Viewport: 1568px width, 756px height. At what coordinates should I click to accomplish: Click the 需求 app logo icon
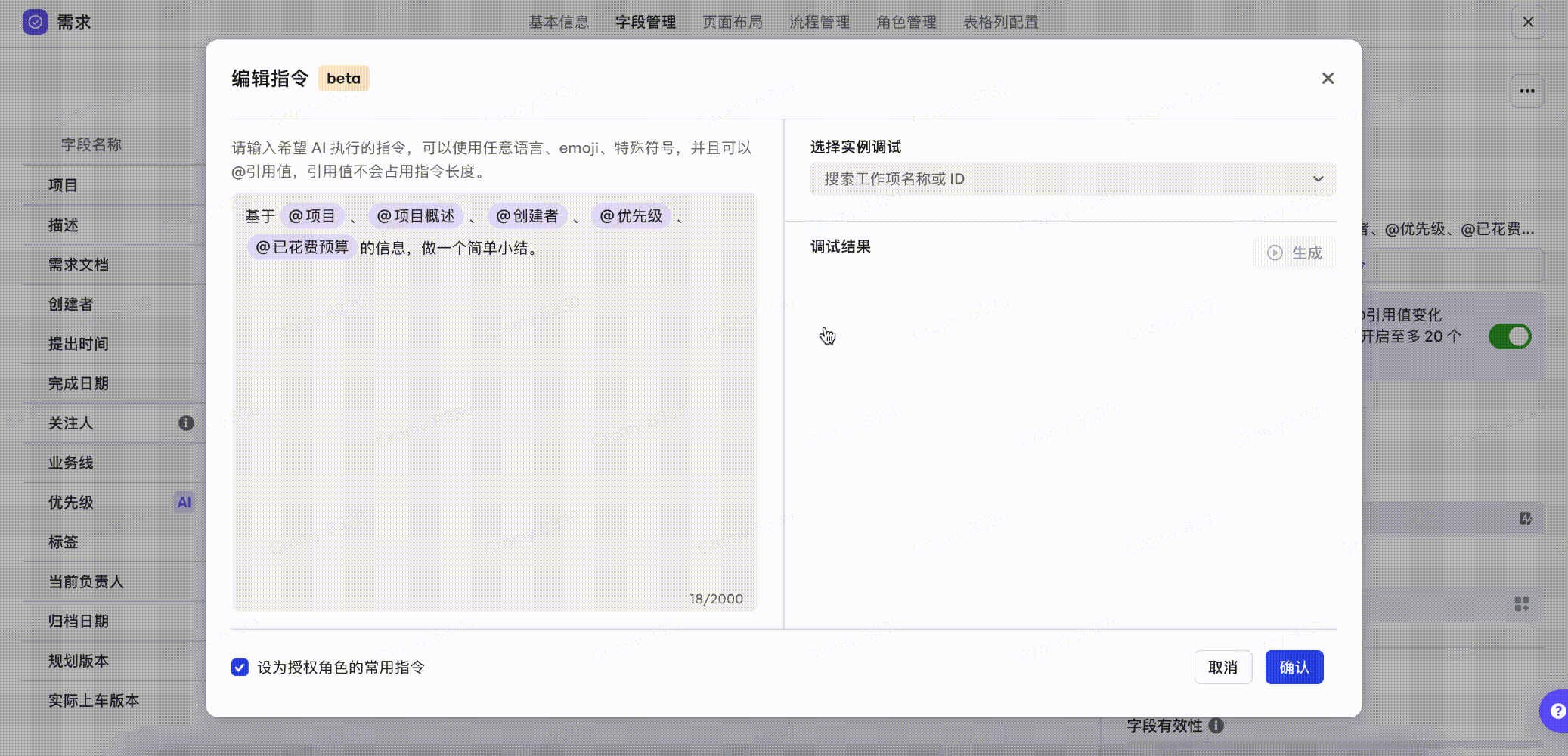pos(35,22)
